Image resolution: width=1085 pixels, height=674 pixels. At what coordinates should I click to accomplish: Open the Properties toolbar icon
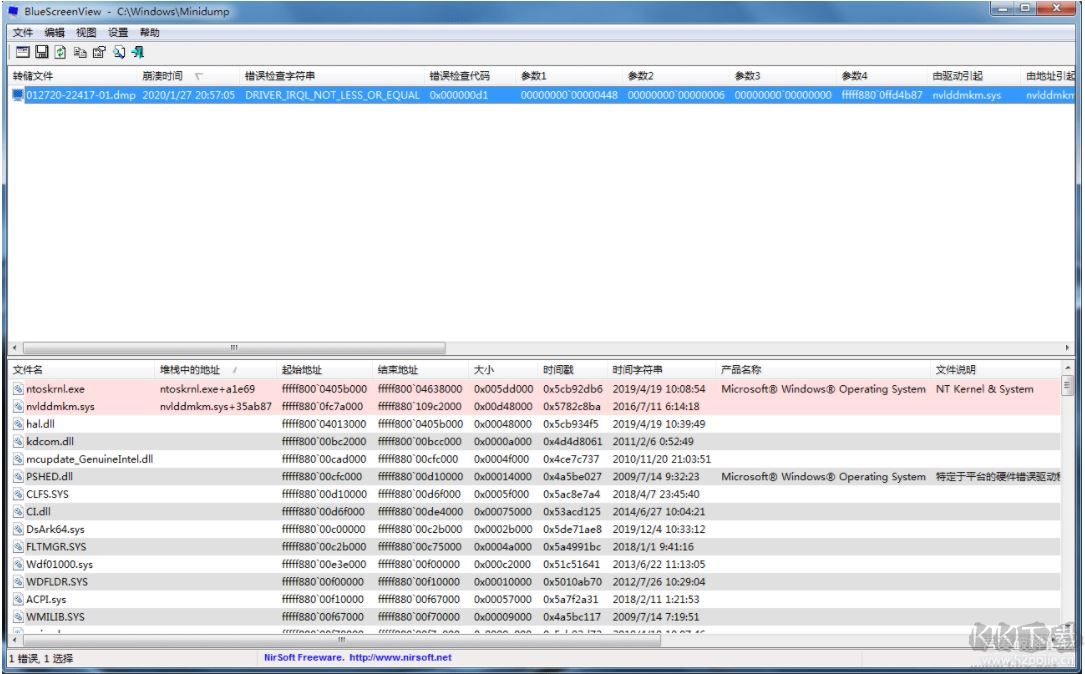[98, 52]
